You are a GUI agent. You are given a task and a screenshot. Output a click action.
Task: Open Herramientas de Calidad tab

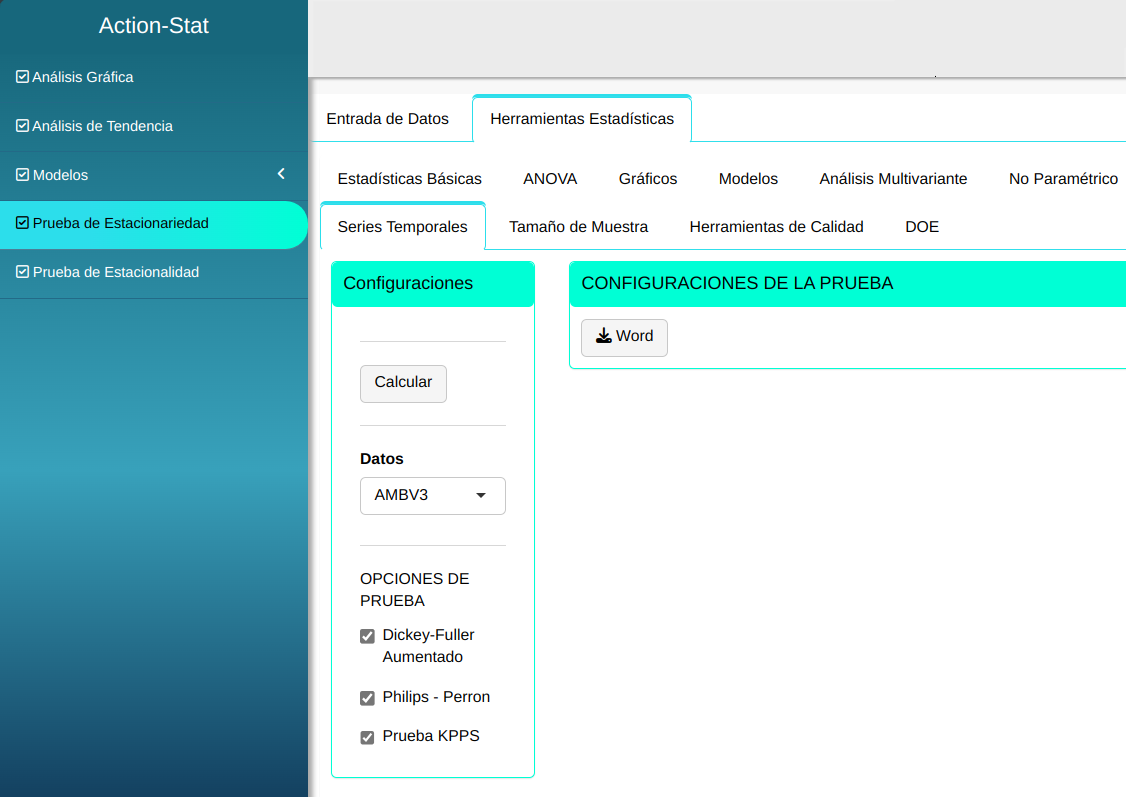[776, 227]
